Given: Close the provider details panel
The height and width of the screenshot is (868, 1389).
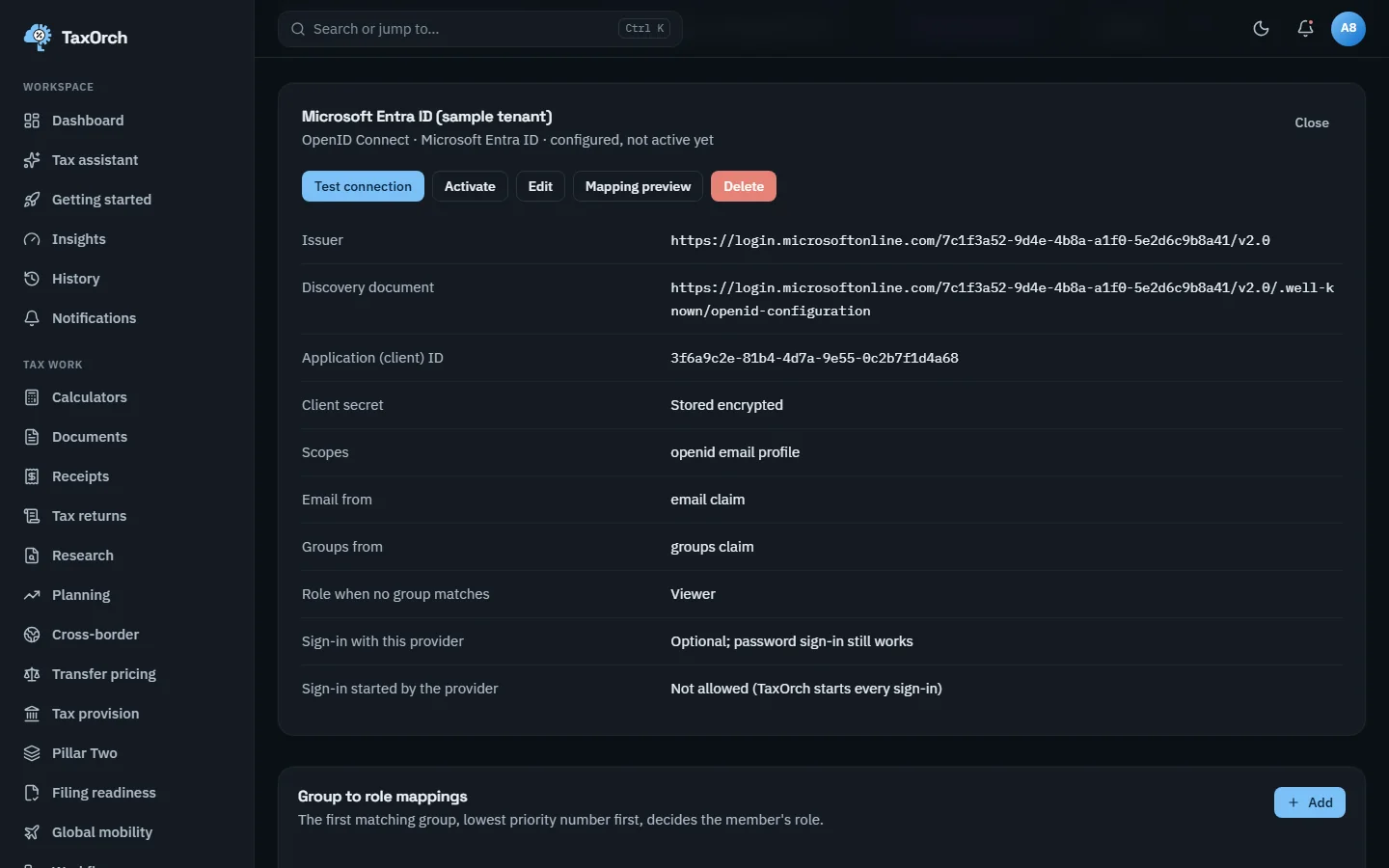Looking at the screenshot, I should [x=1312, y=122].
